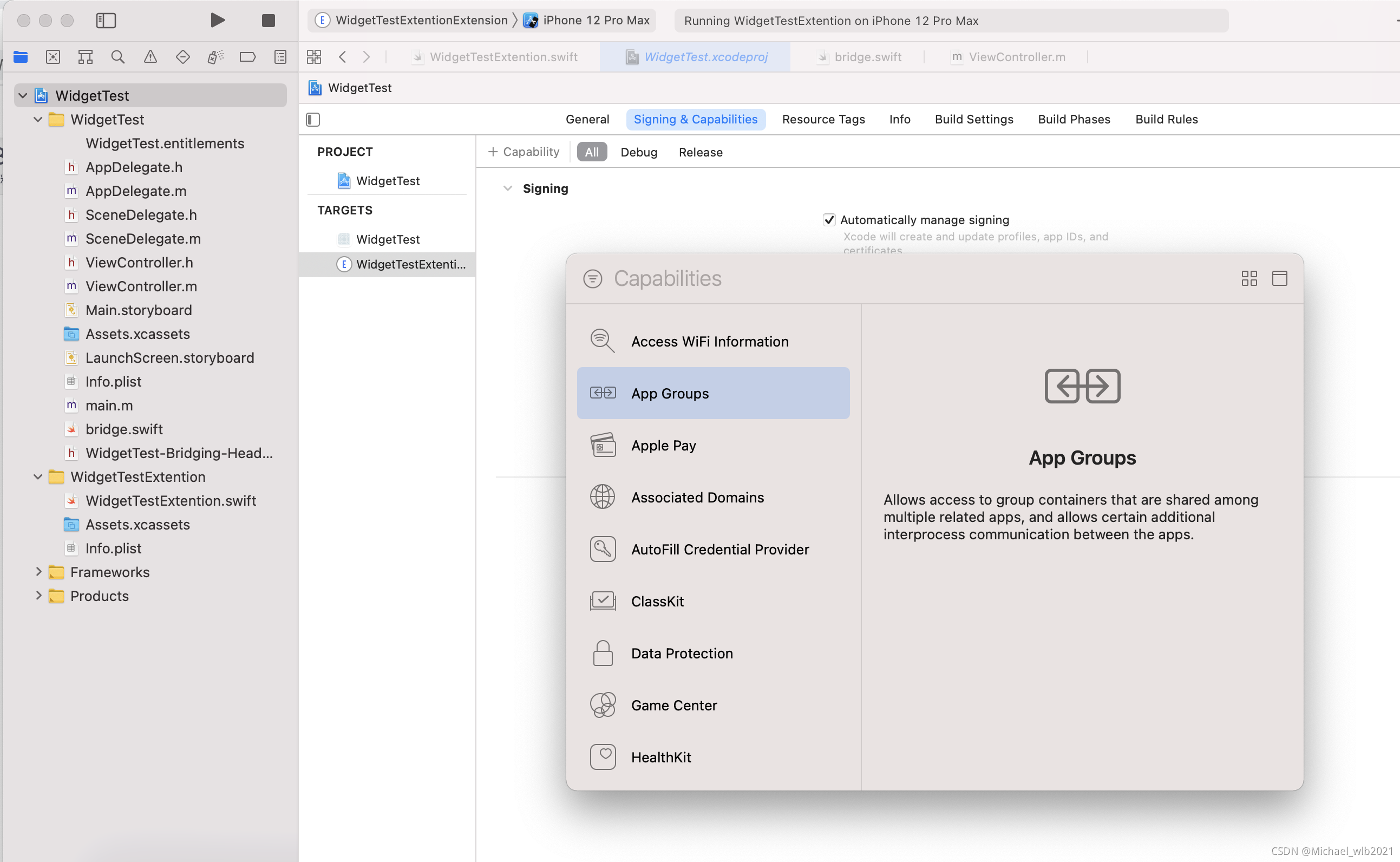Open the Build Rules tab
The image size is (1400, 862).
(x=1166, y=119)
